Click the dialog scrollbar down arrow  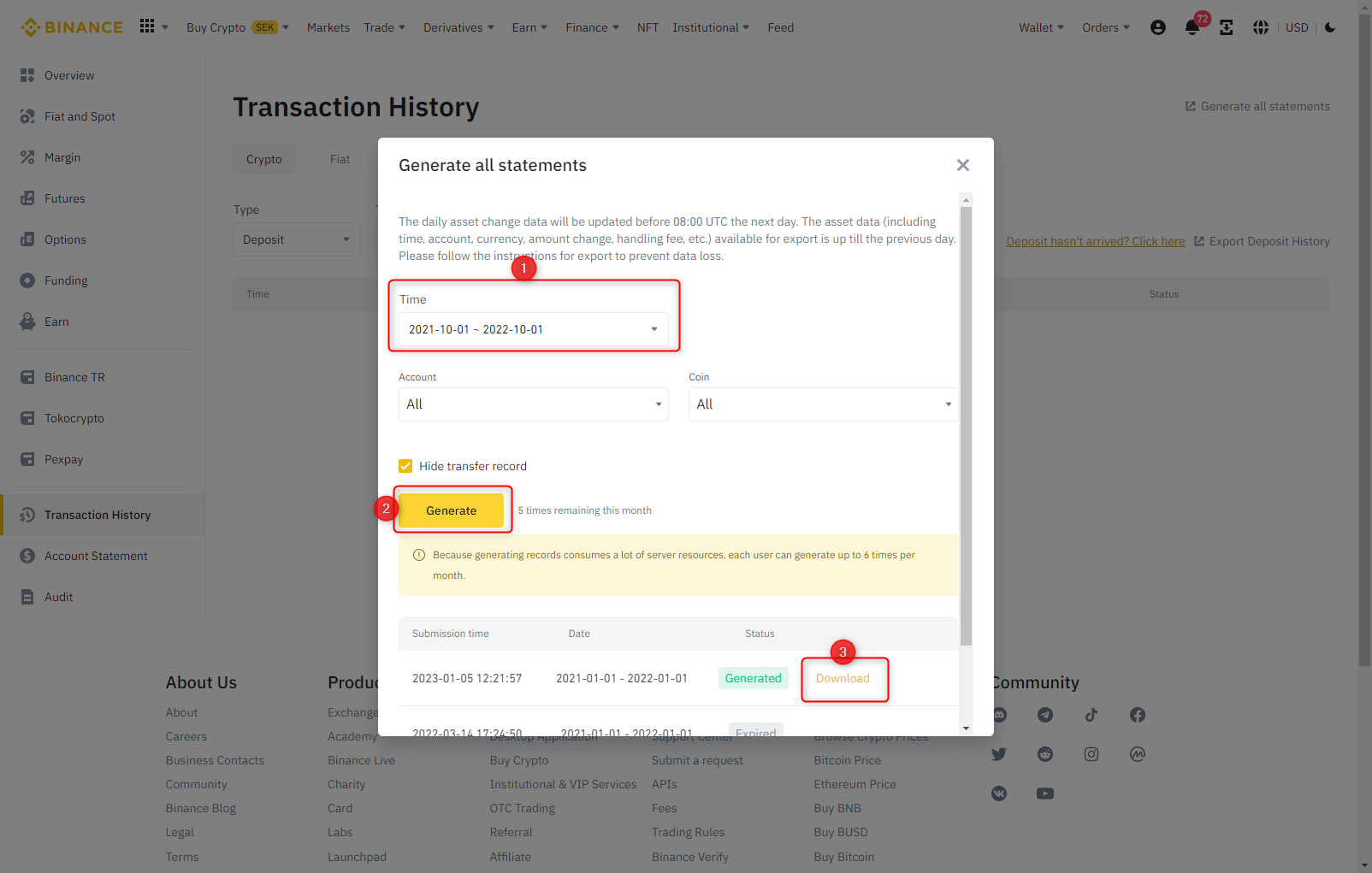(967, 728)
